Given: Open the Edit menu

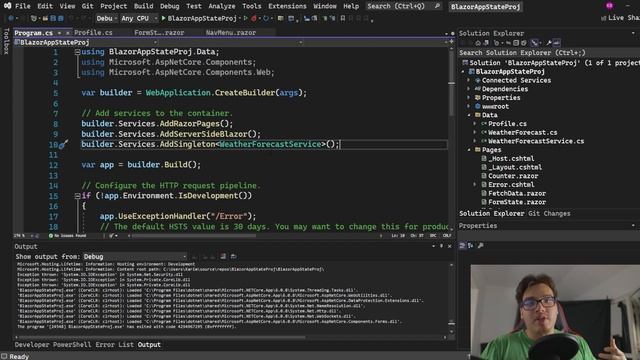Looking at the screenshot, I should coord(44,6).
